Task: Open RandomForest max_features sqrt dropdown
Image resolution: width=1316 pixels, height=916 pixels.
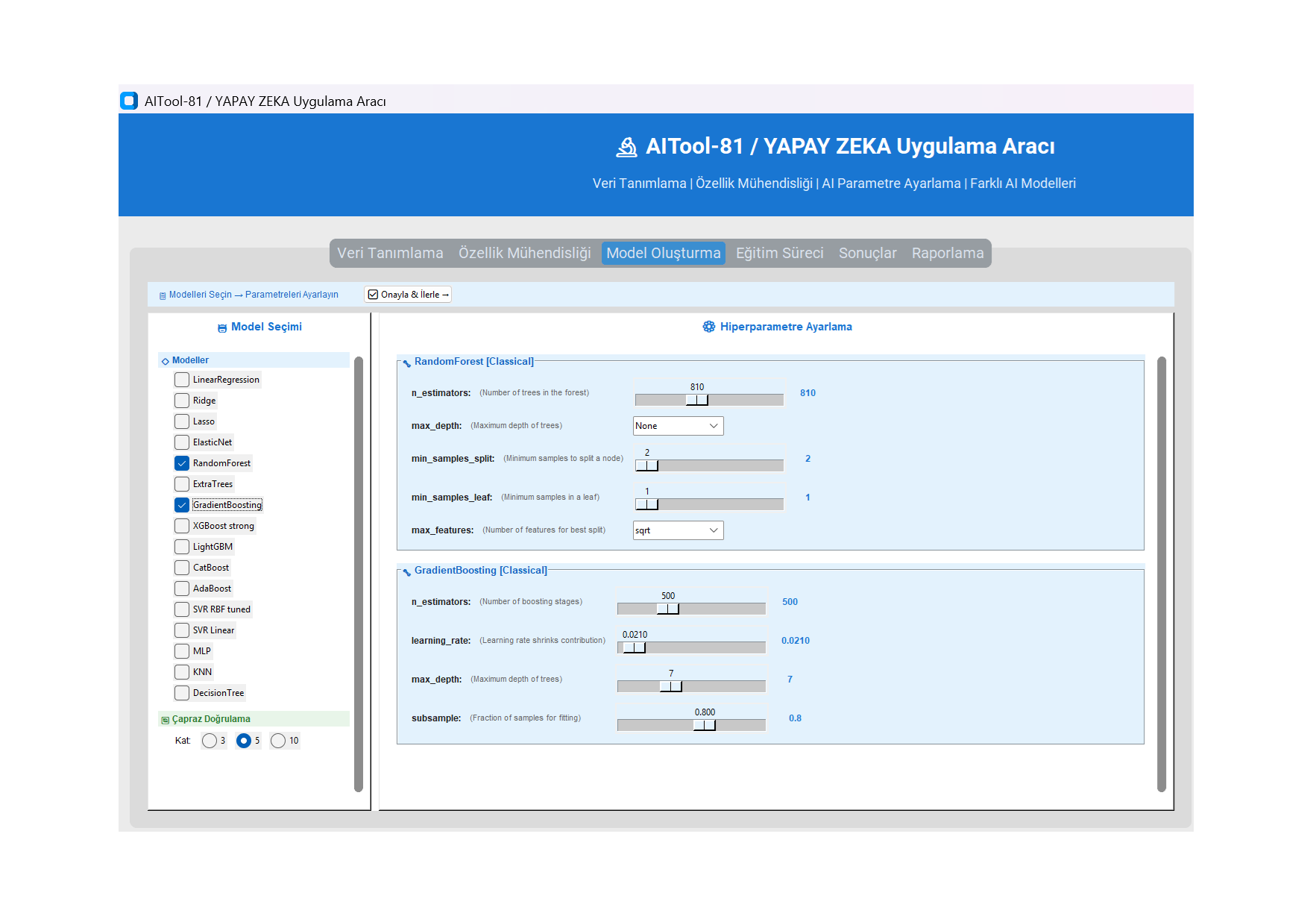Action: point(678,530)
